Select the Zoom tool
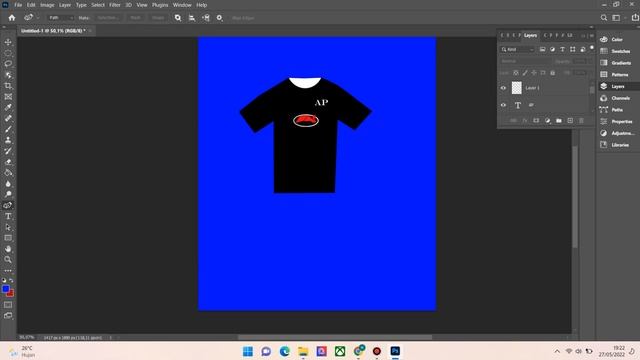The width and height of the screenshot is (640, 360). tap(8, 260)
